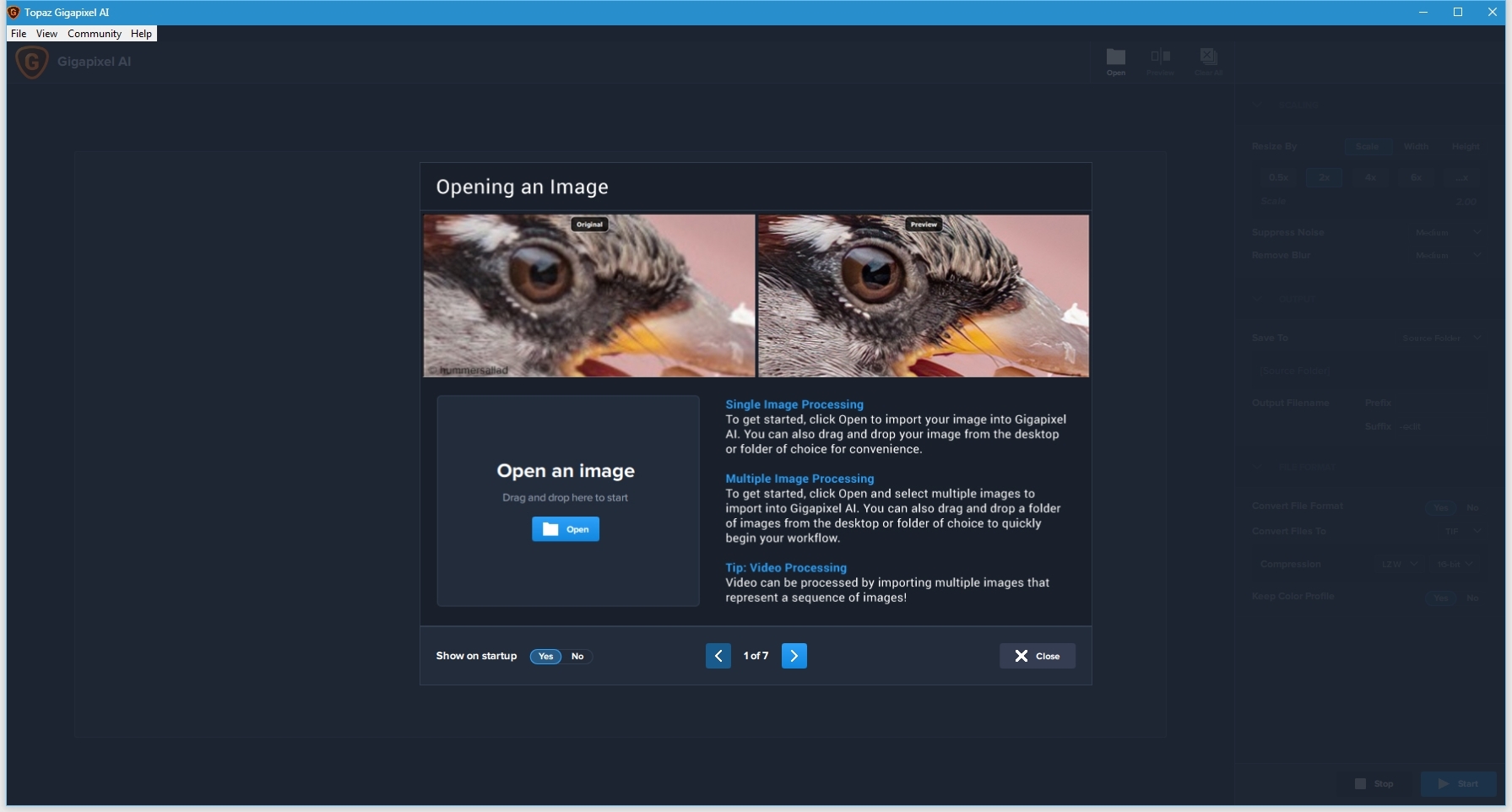Open the Community menu
This screenshot has height=812, width=1512.
point(95,34)
